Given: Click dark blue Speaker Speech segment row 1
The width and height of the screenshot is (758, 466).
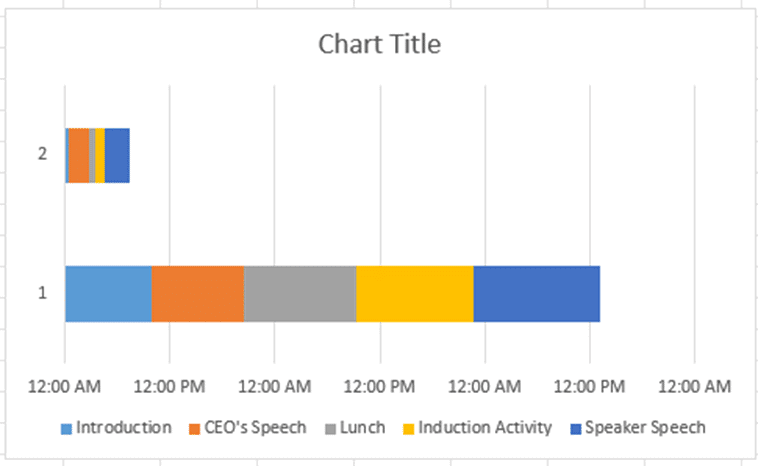Looking at the screenshot, I should (x=536, y=294).
